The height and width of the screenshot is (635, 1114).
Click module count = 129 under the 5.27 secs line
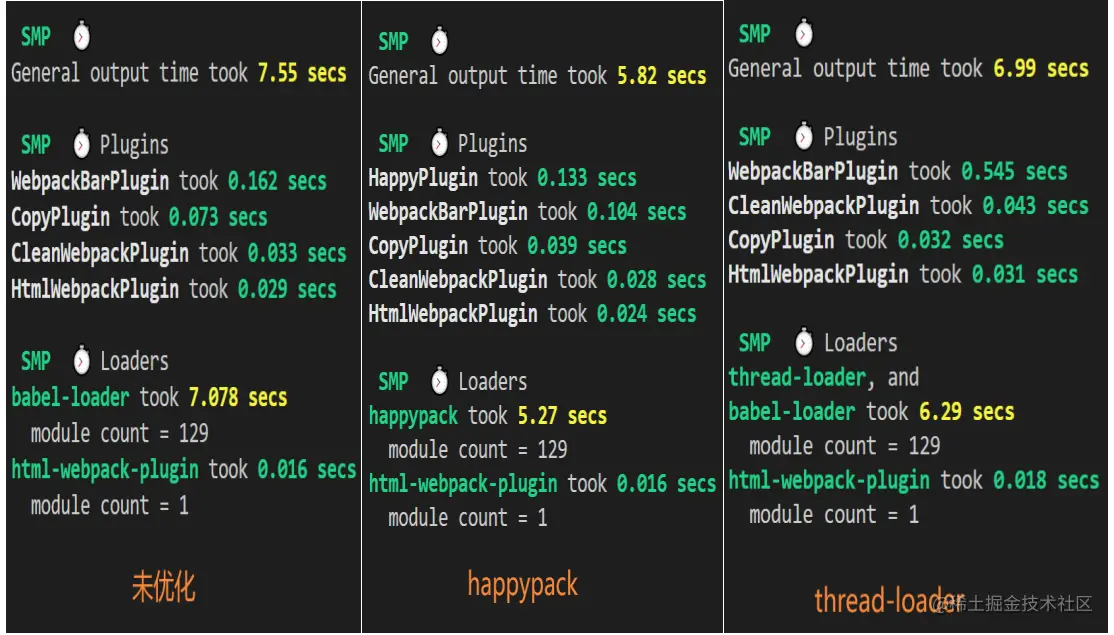477,449
